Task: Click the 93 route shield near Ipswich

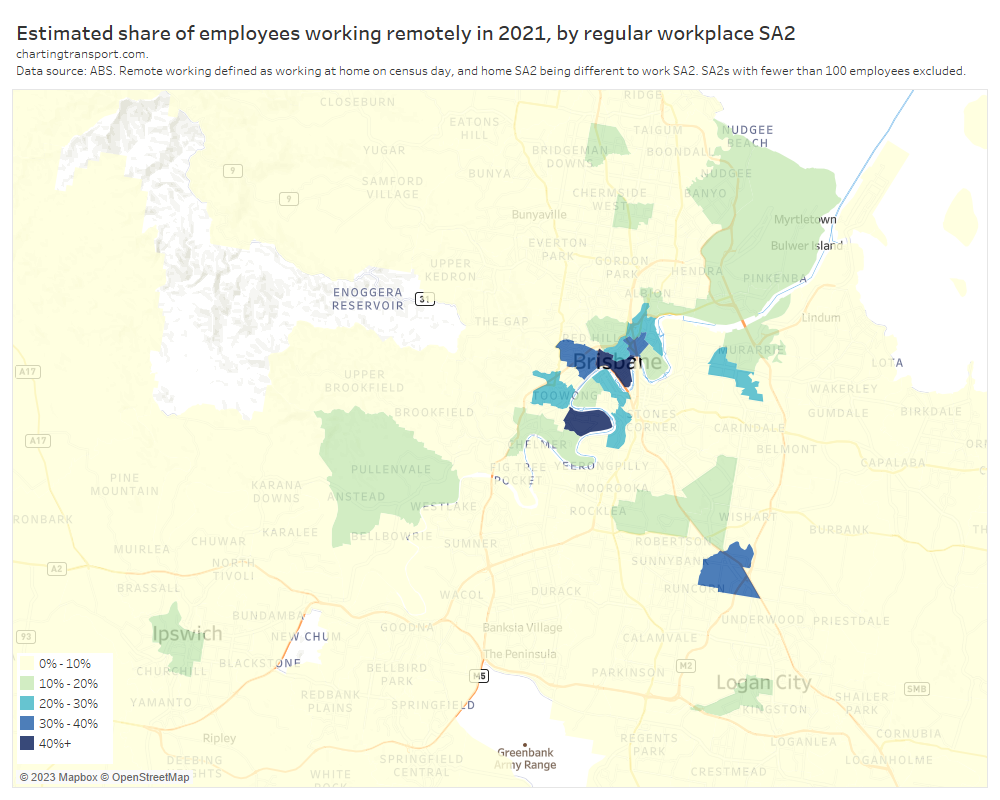Action: click(26, 637)
